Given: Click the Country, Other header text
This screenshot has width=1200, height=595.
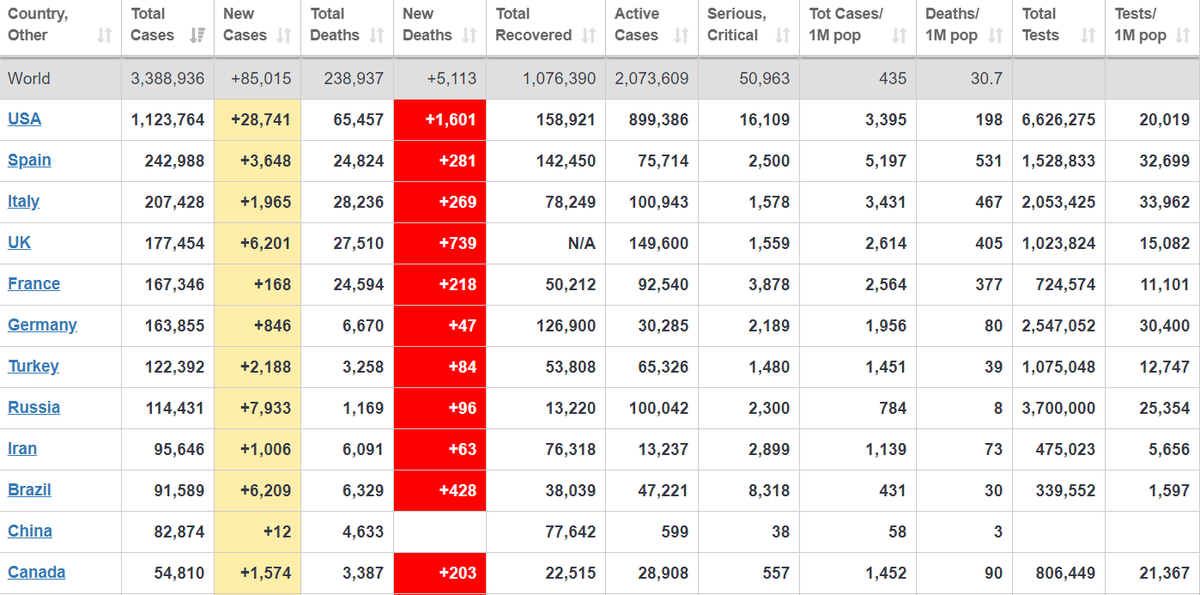Looking at the screenshot, I should [38, 24].
